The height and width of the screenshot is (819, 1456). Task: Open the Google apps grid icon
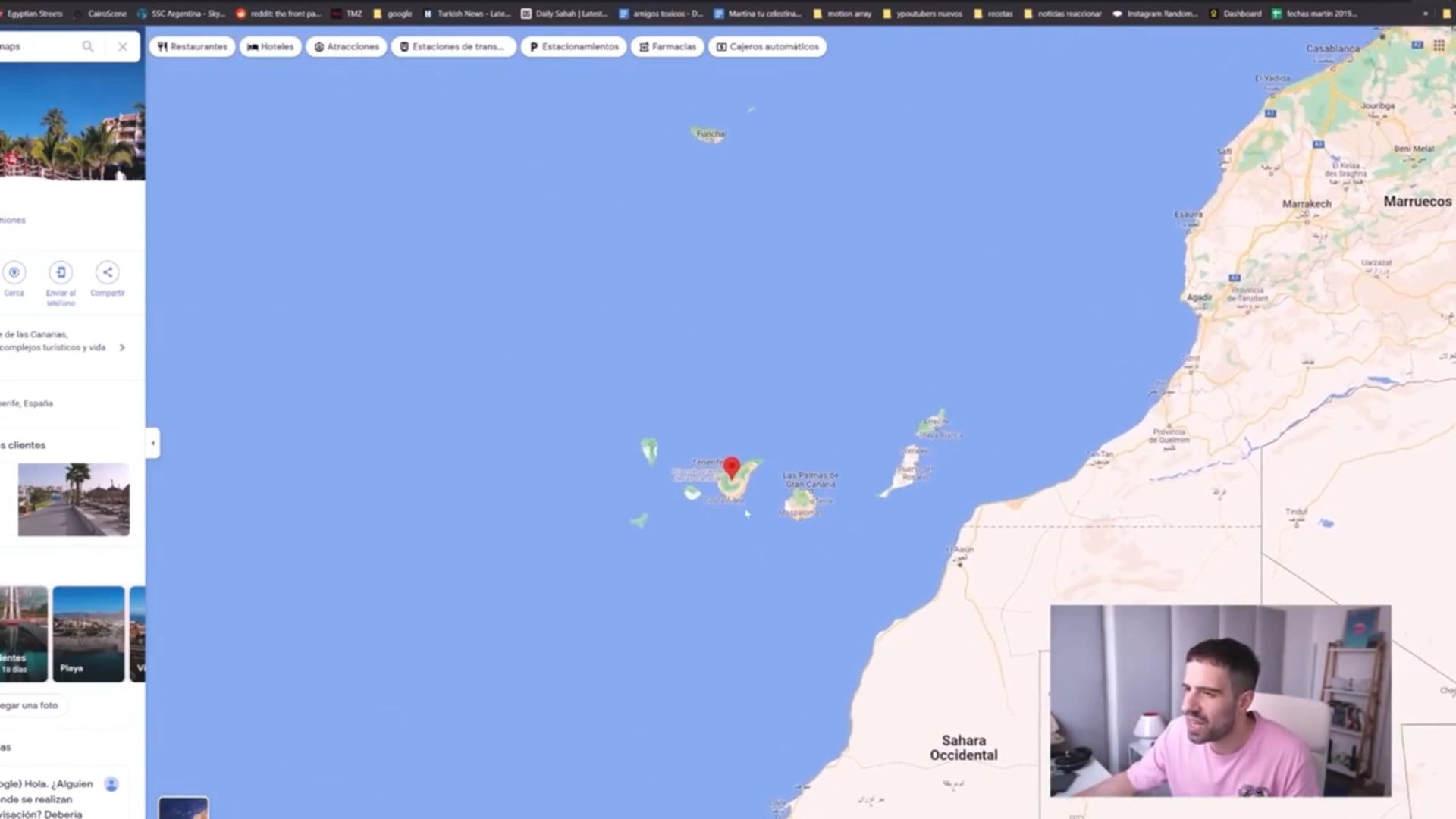pyautogui.click(x=1439, y=45)
